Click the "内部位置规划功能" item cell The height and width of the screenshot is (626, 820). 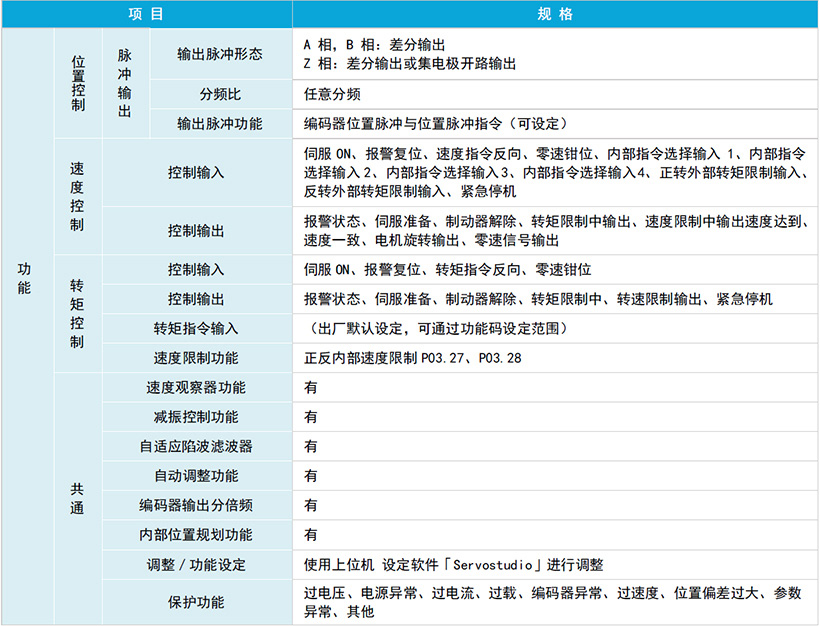[x=196, y=535]
